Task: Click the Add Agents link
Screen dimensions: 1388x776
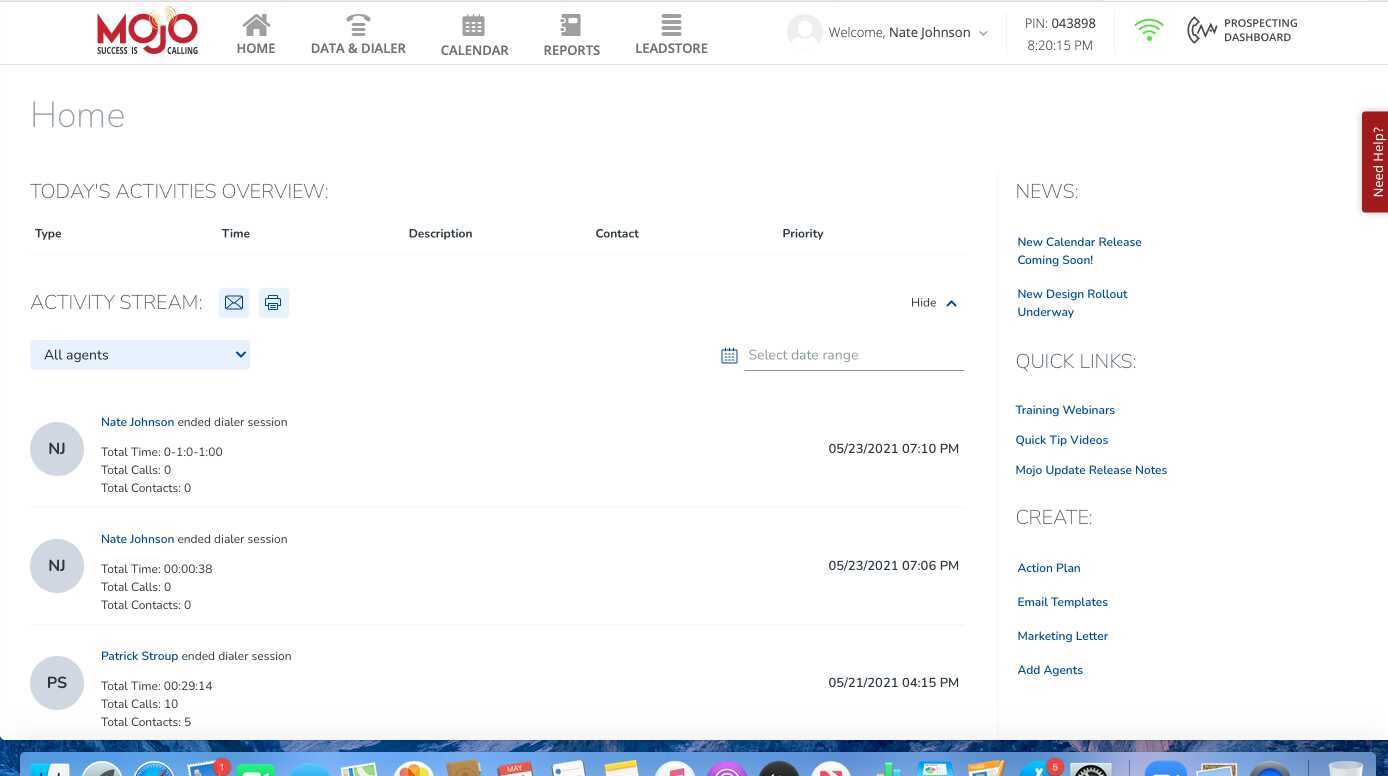Action: 1050,670
